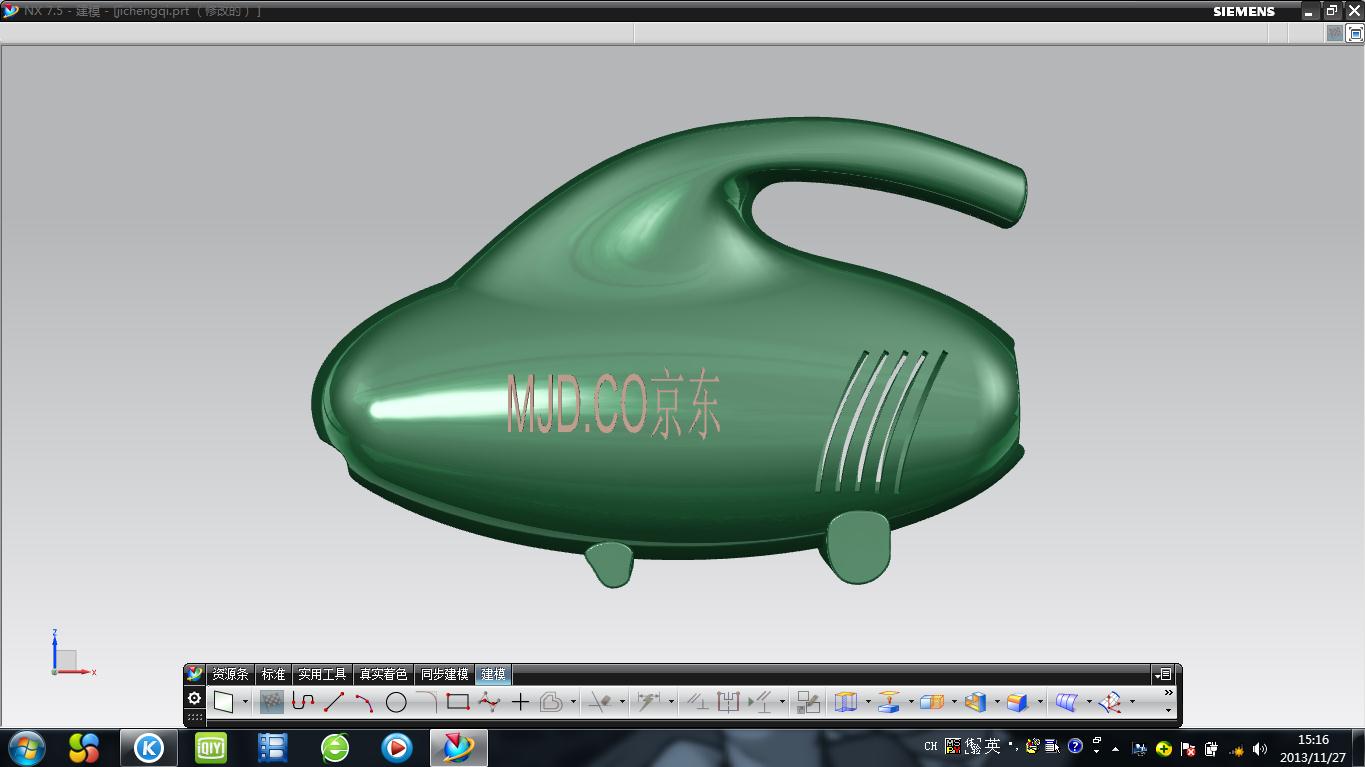Click the NX application taskbar button

coord(459,747)
